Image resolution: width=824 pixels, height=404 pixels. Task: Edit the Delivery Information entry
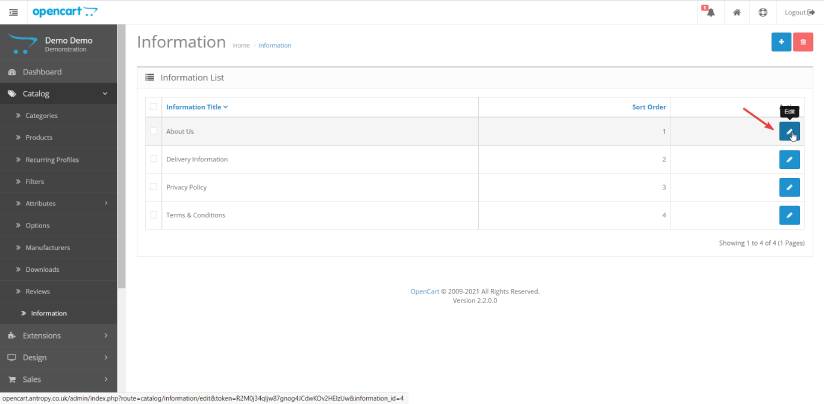click(x=789, y=159)
